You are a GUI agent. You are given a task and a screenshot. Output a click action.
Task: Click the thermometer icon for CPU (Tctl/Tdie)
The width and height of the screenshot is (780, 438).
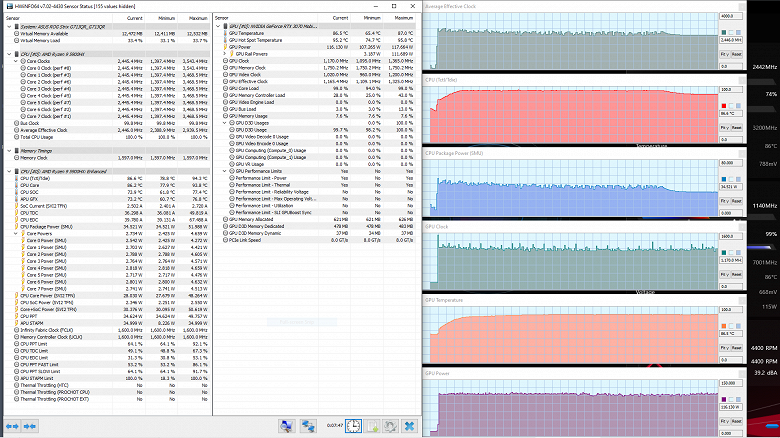(16, 178)
